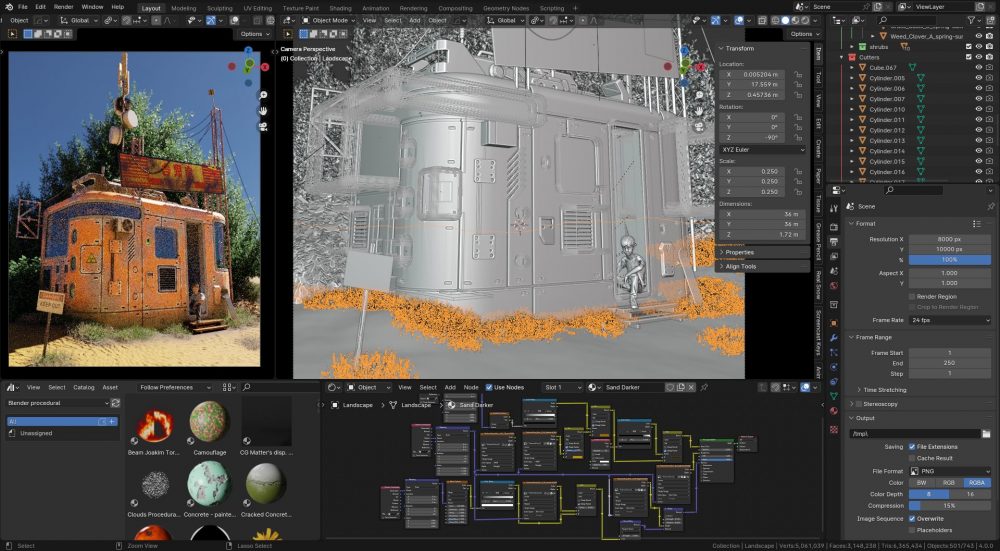Toggle the Use Nodes checkbox

pos(489,387)
